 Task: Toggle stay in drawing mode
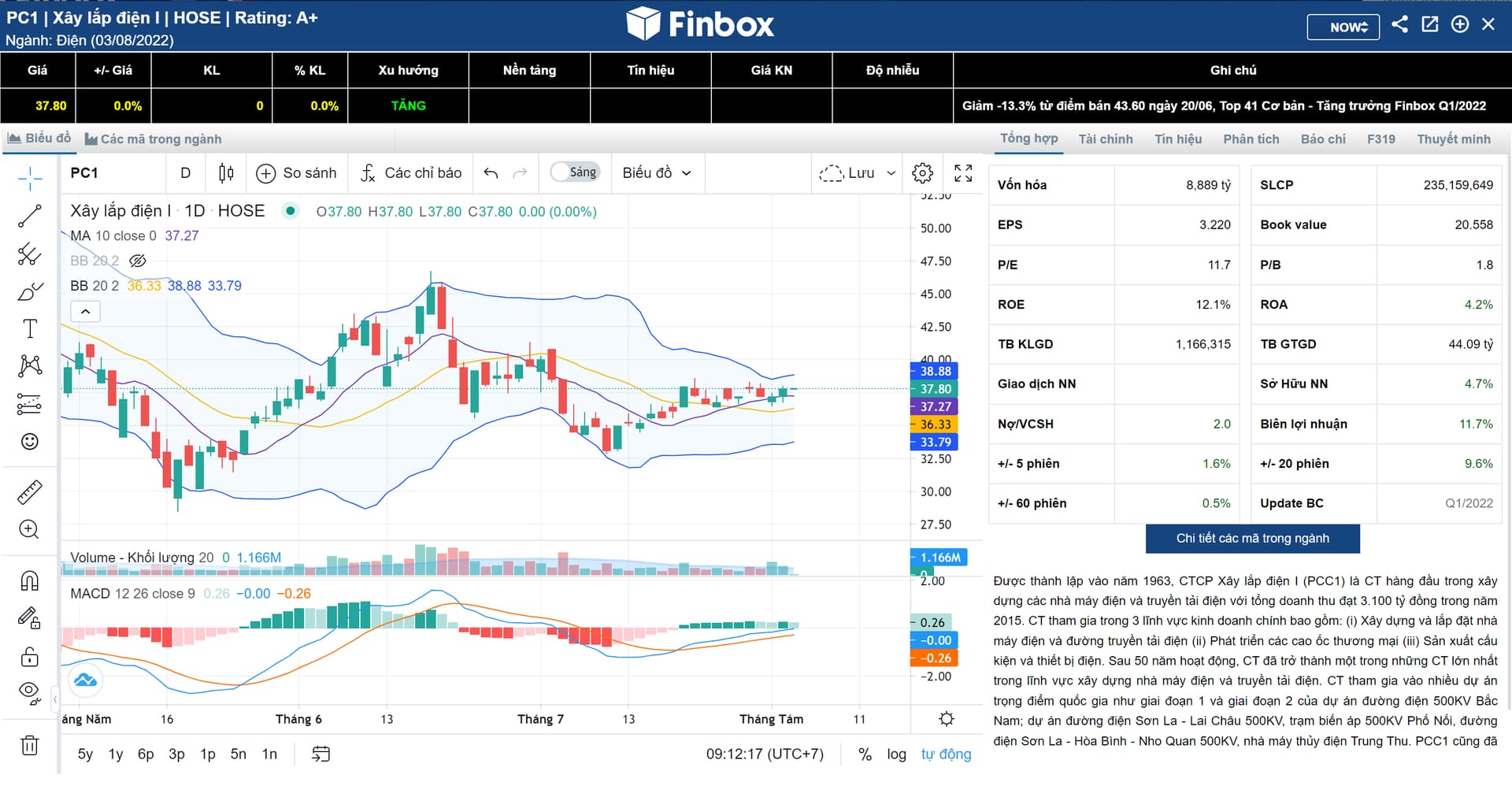point(30,618)
